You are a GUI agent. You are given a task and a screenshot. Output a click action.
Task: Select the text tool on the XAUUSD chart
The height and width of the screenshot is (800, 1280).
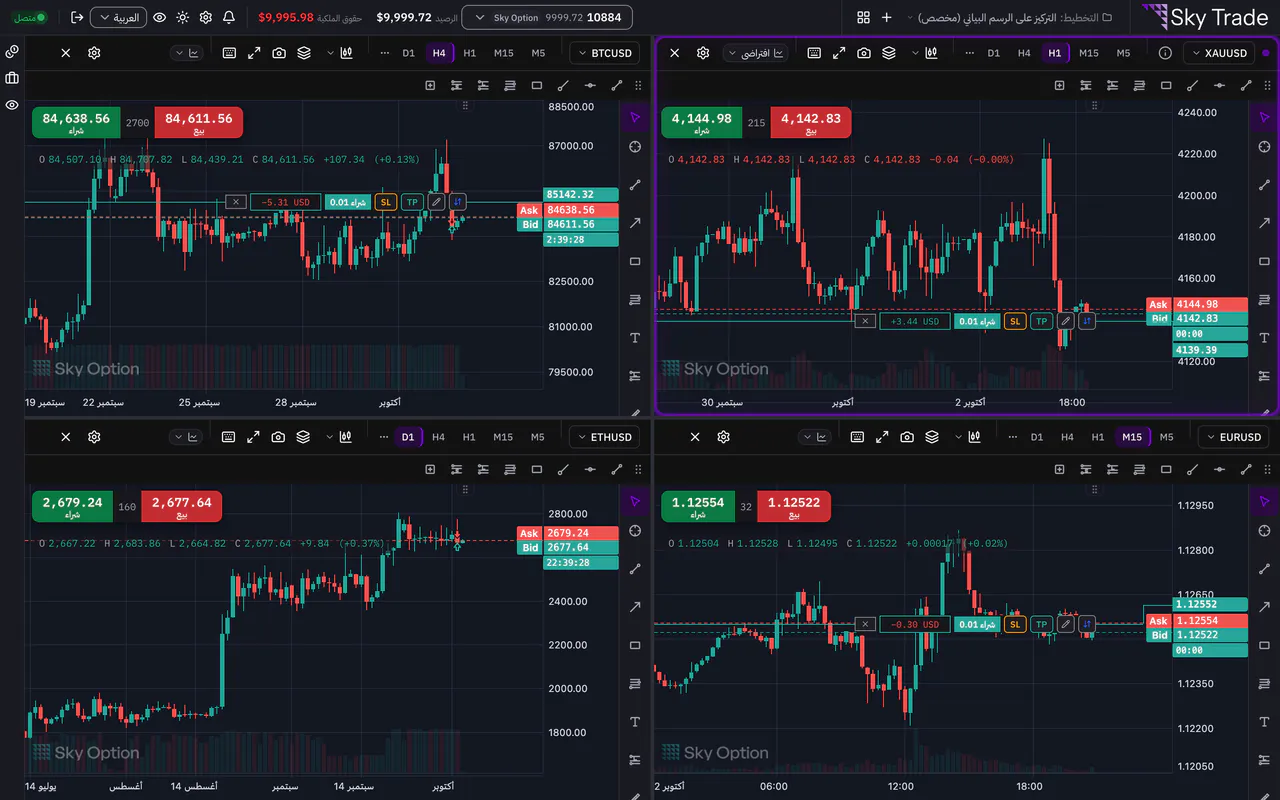click(x=1264, y=338)
